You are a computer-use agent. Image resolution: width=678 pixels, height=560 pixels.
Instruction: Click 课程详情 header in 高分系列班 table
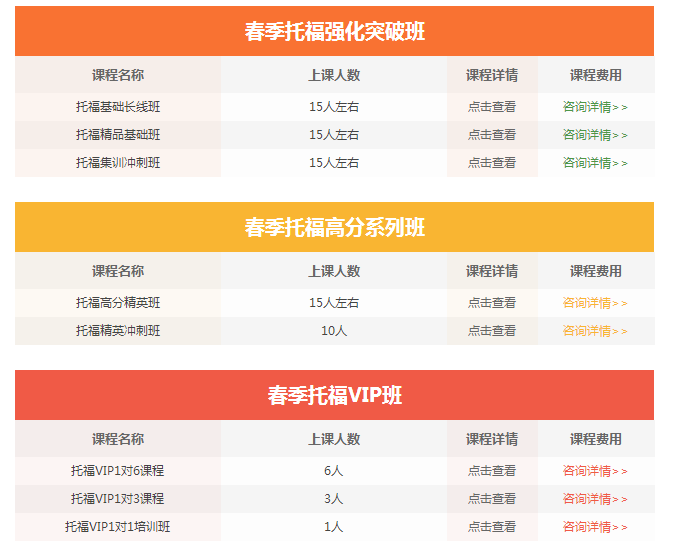[x=492, y=271]
